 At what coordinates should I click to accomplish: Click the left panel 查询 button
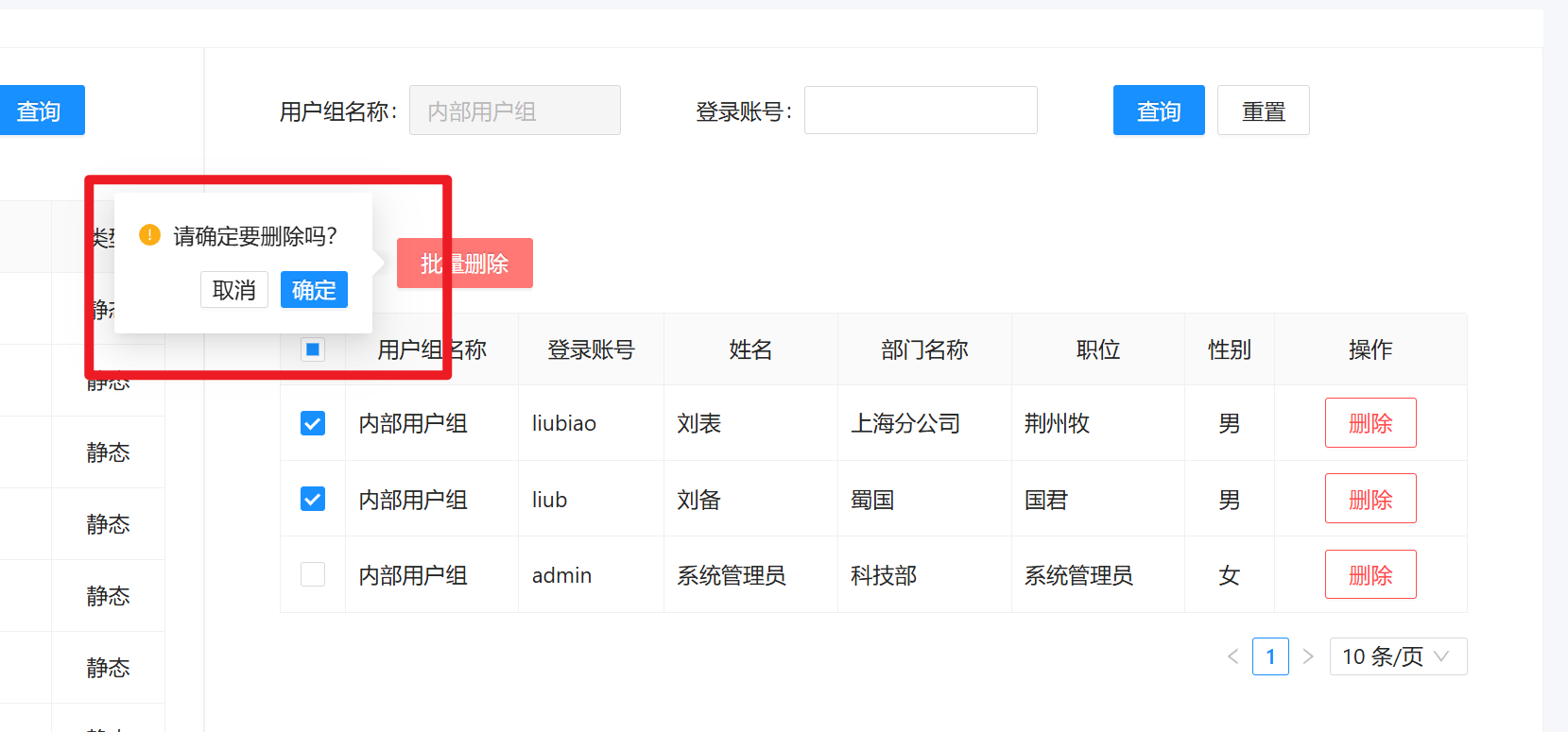(x=40, y=111)
